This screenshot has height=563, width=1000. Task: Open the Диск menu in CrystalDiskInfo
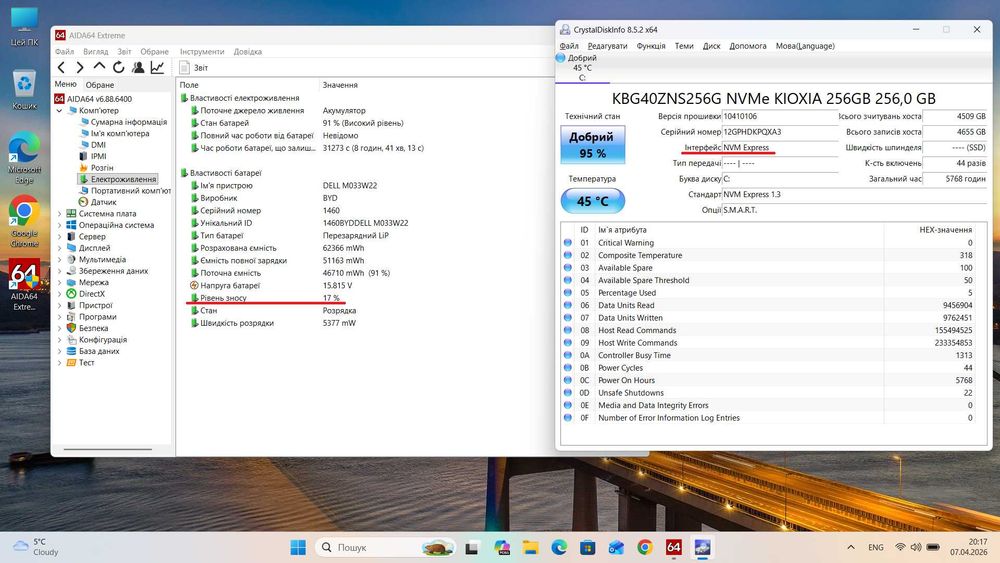pyautogui.click(x=711, y=46)
